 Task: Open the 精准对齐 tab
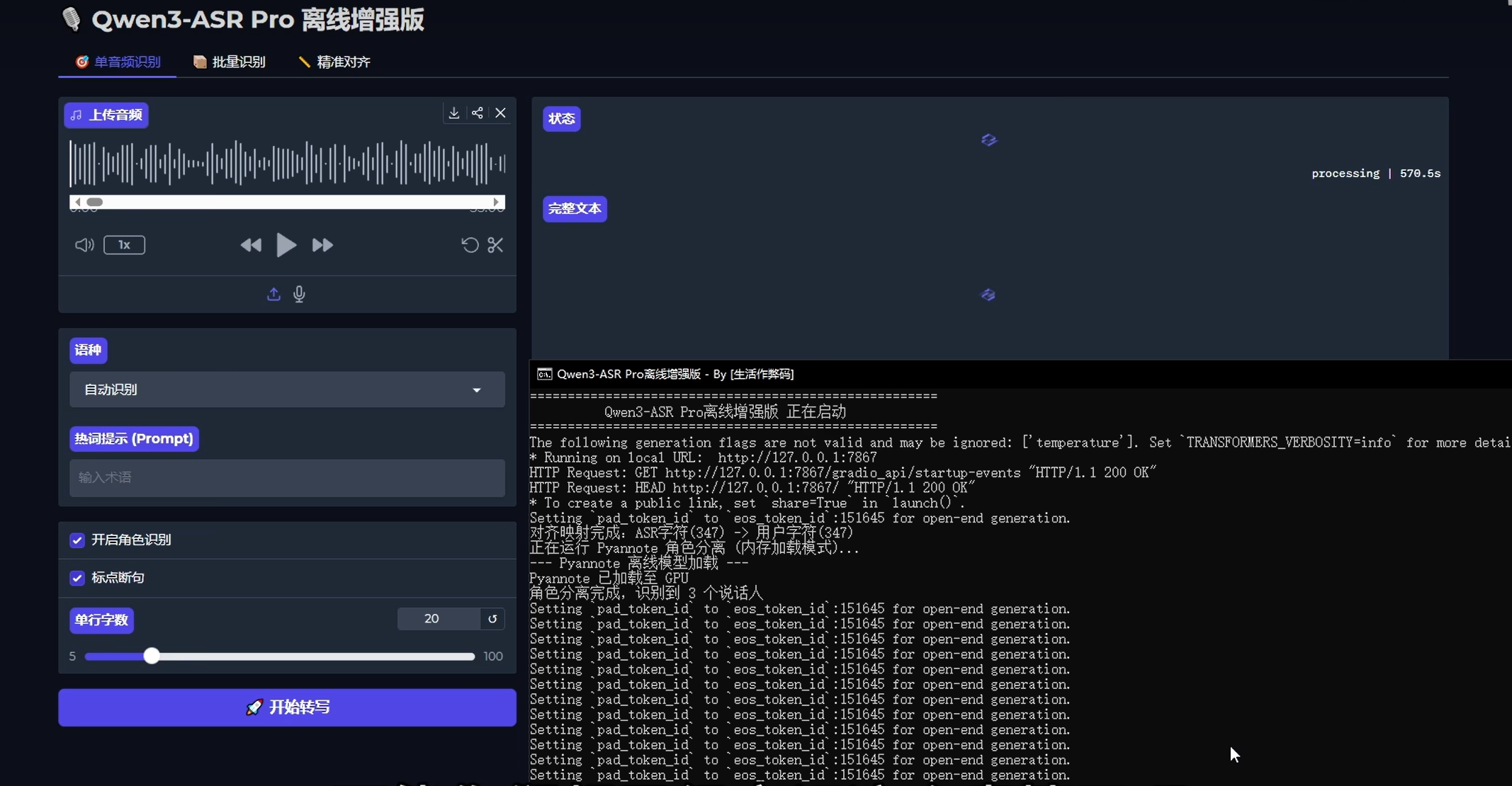click(334, 62)
